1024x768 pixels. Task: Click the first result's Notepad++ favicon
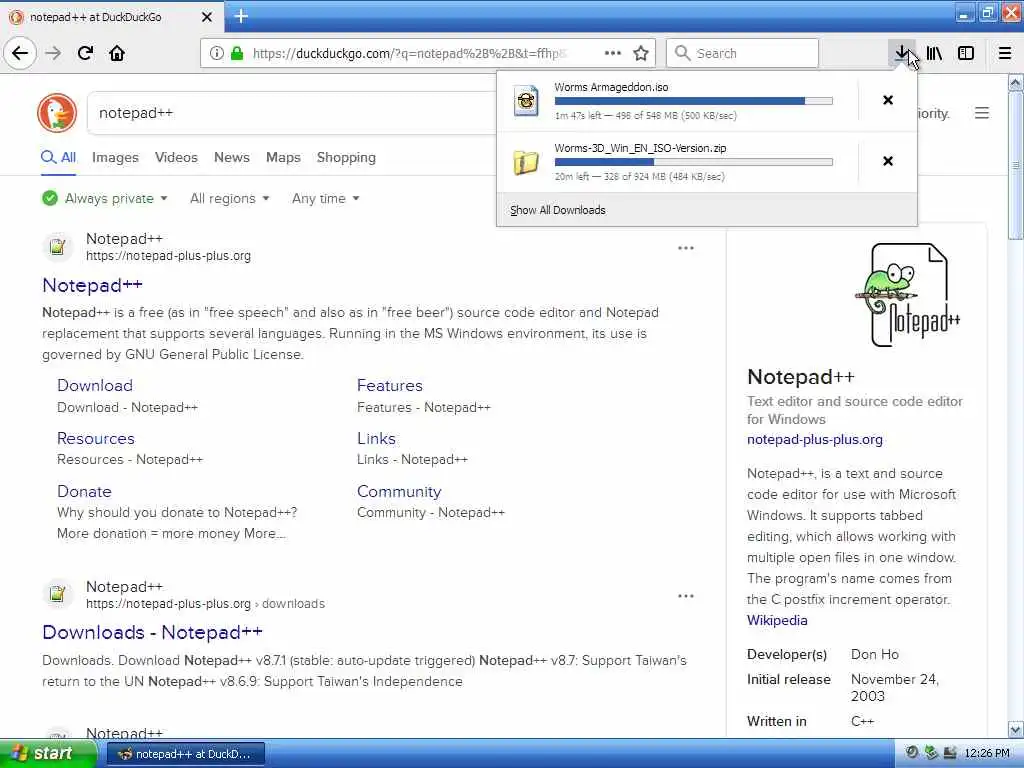[x=57, y=247]
